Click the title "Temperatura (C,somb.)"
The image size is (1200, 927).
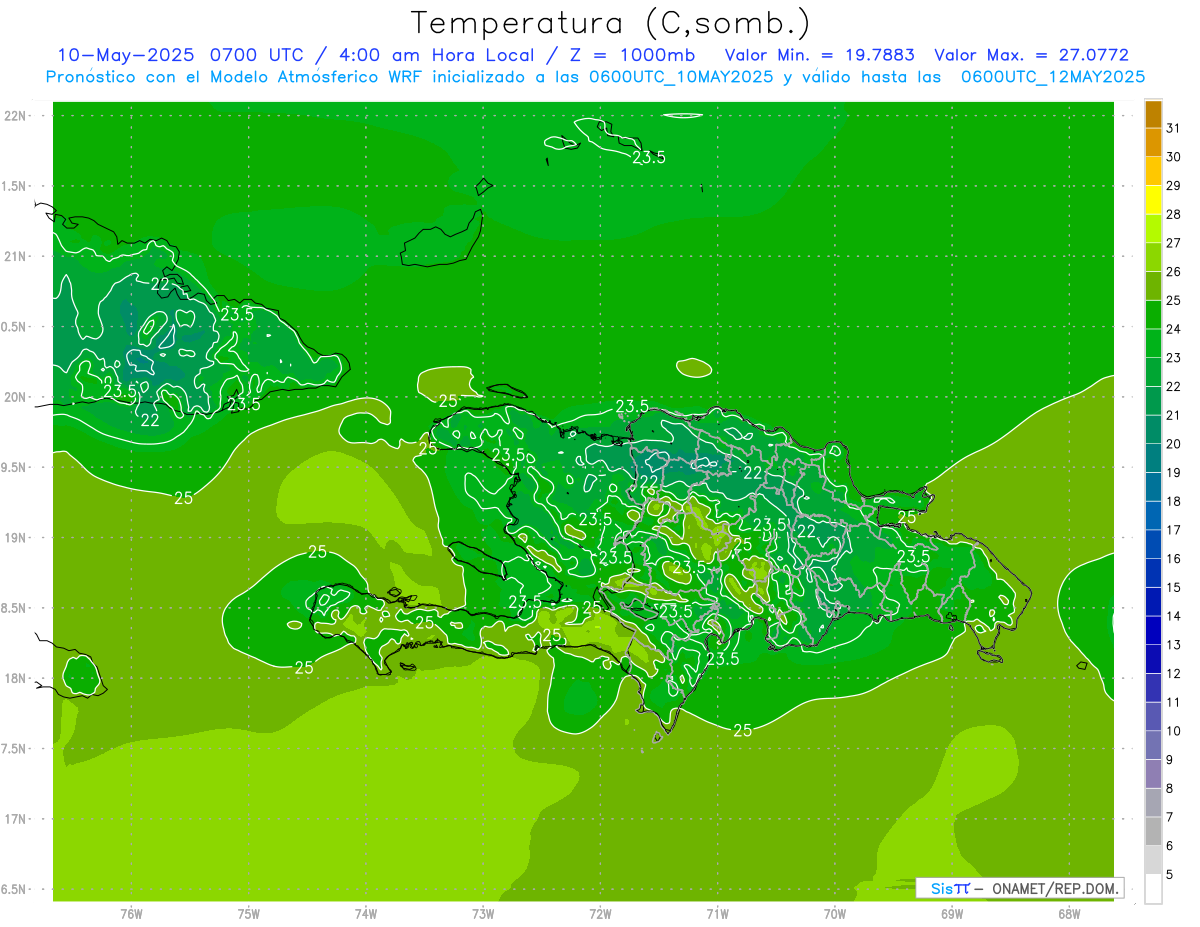click(611, 23)
